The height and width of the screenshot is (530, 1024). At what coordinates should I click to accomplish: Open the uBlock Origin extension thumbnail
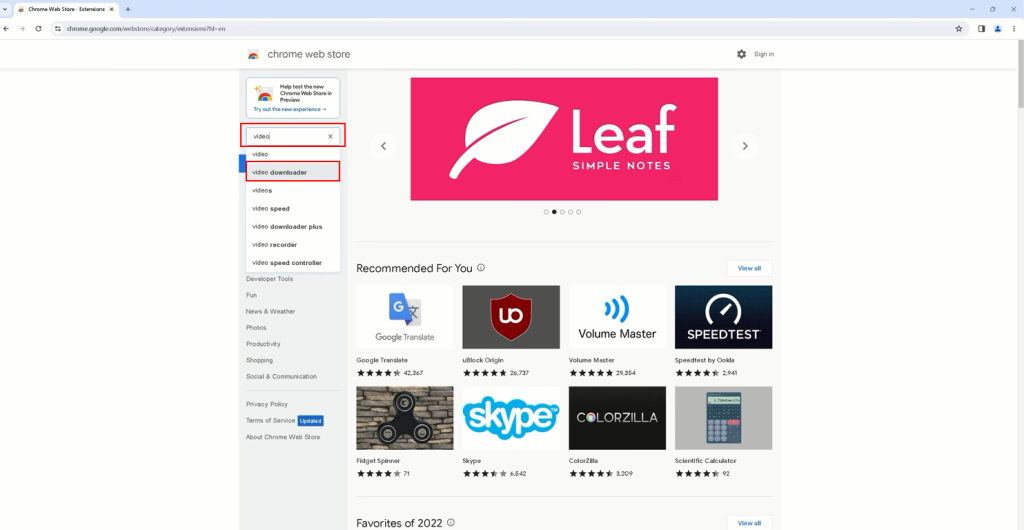tap(510, 317)
